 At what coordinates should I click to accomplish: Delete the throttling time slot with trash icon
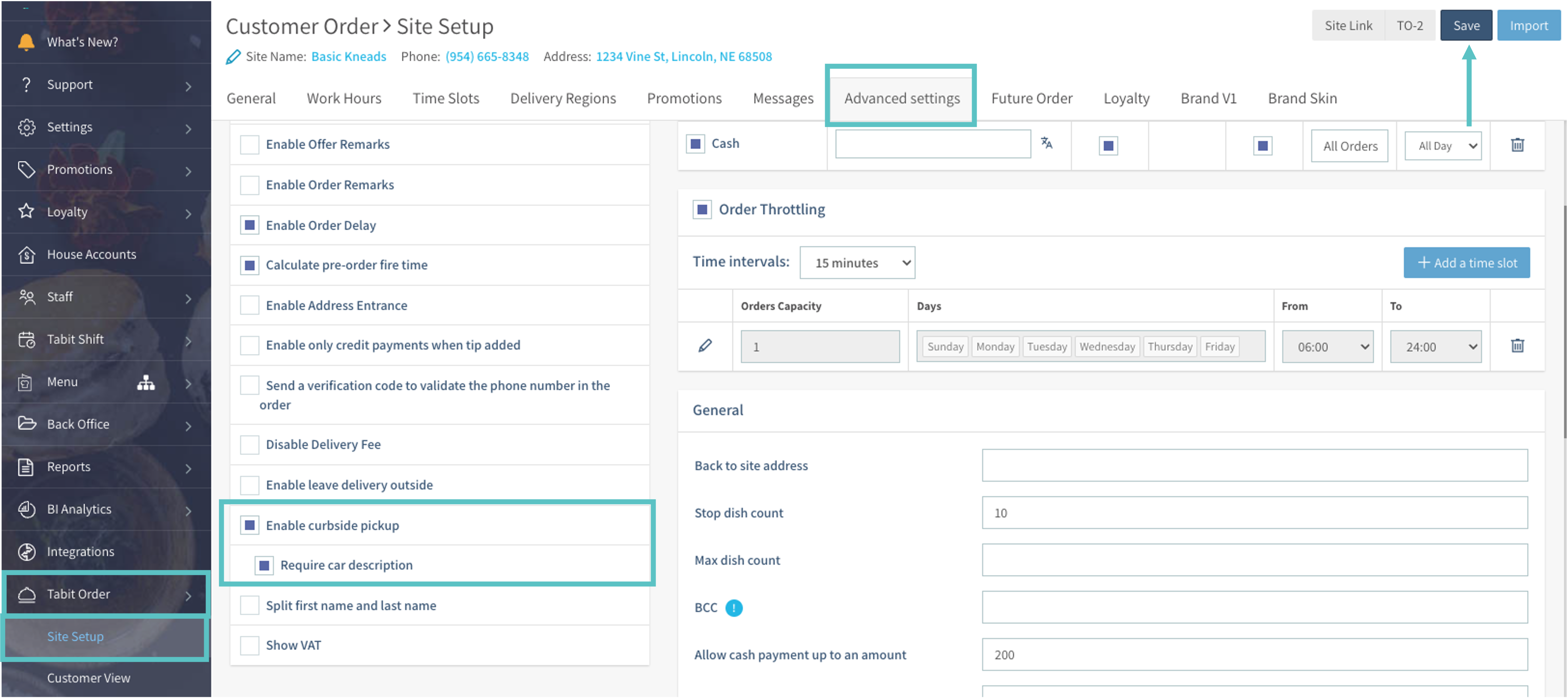click(1517, 346)
